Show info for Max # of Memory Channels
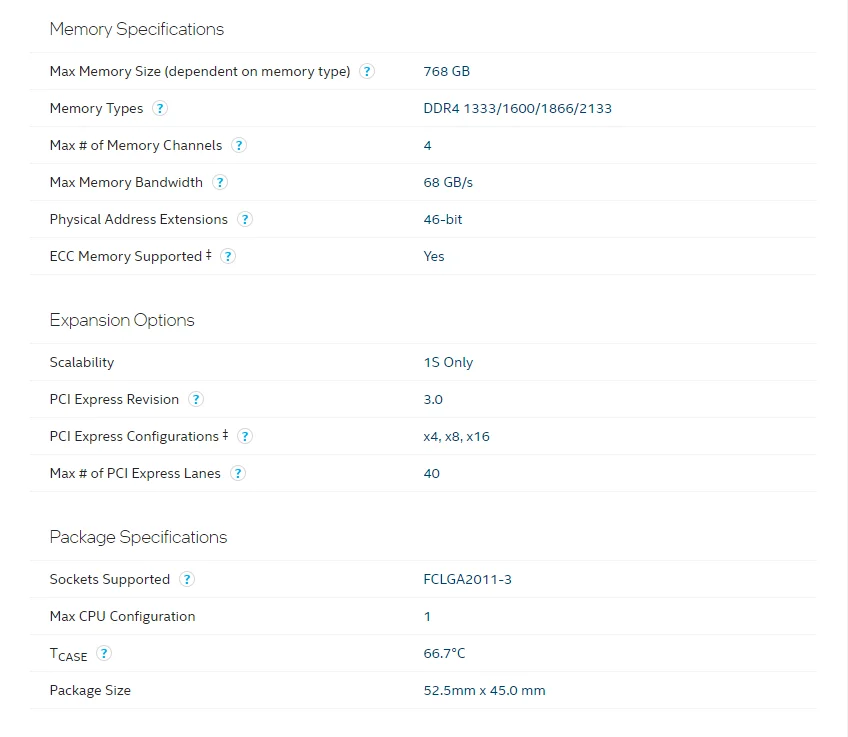Image resolution: width=848 pixels, height=737 pixels. click(x=238, y=145)
